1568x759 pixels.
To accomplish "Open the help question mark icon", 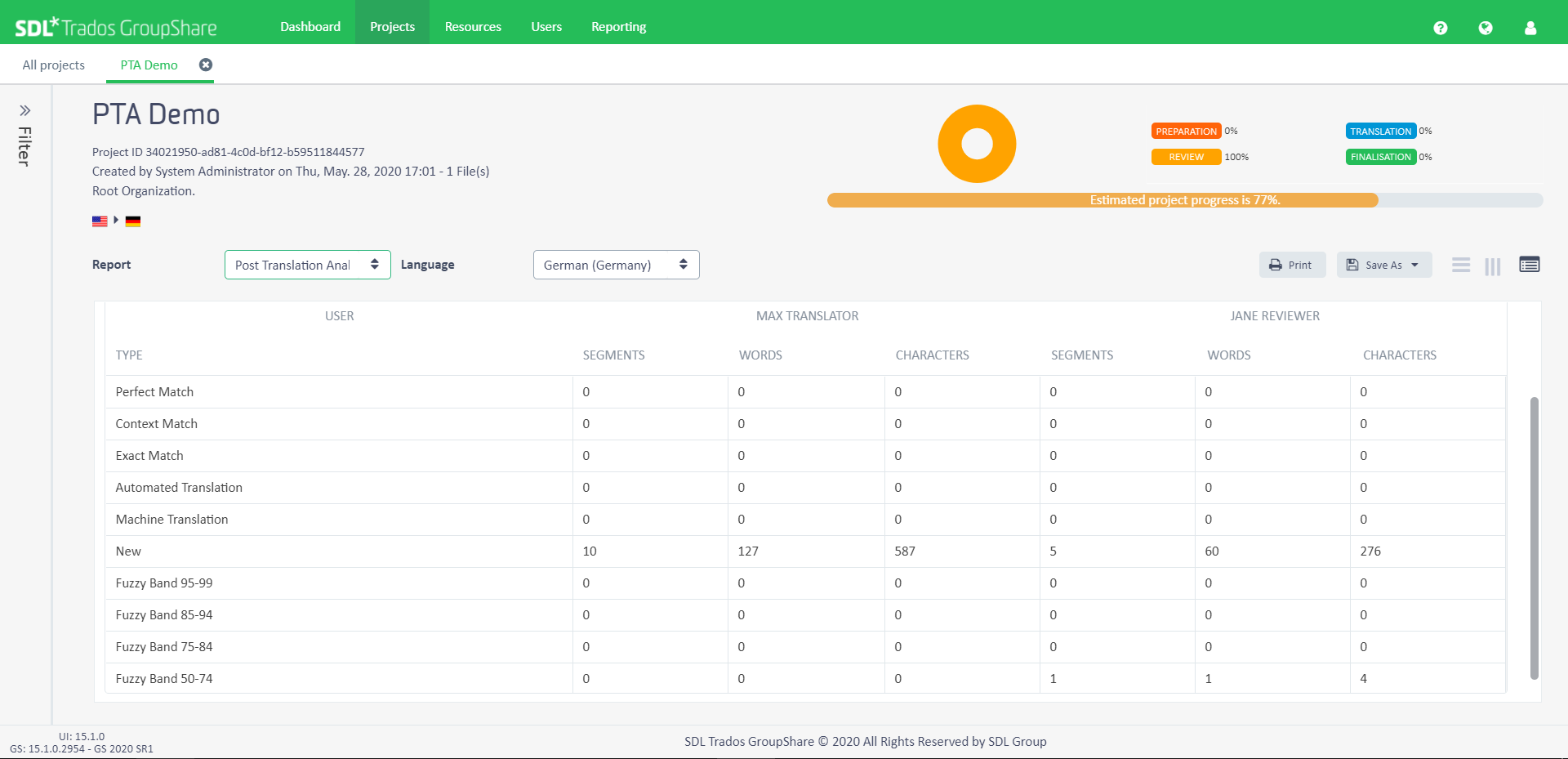I will pyautogui.click(x=1440, y=28).
